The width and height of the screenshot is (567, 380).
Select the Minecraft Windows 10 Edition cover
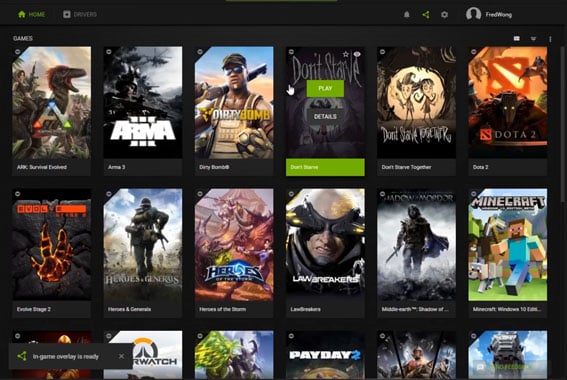[x=508, y=245]
